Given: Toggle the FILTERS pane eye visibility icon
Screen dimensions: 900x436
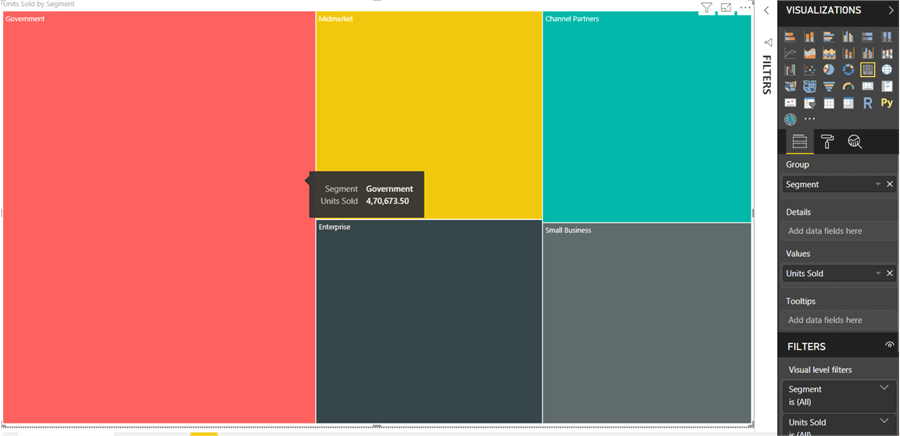Looking at the screenshot, I should tap(890, 345).
